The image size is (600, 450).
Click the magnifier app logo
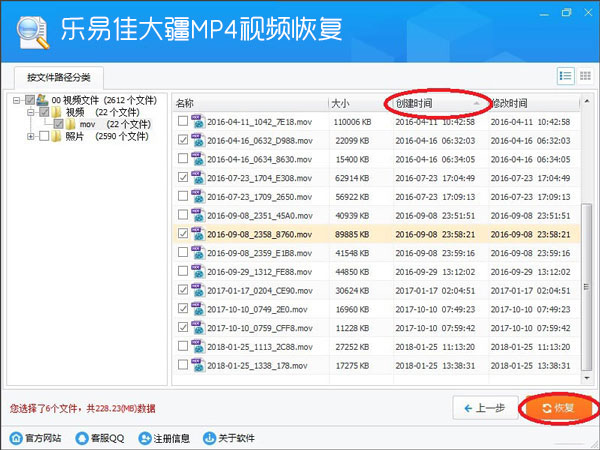33,33
